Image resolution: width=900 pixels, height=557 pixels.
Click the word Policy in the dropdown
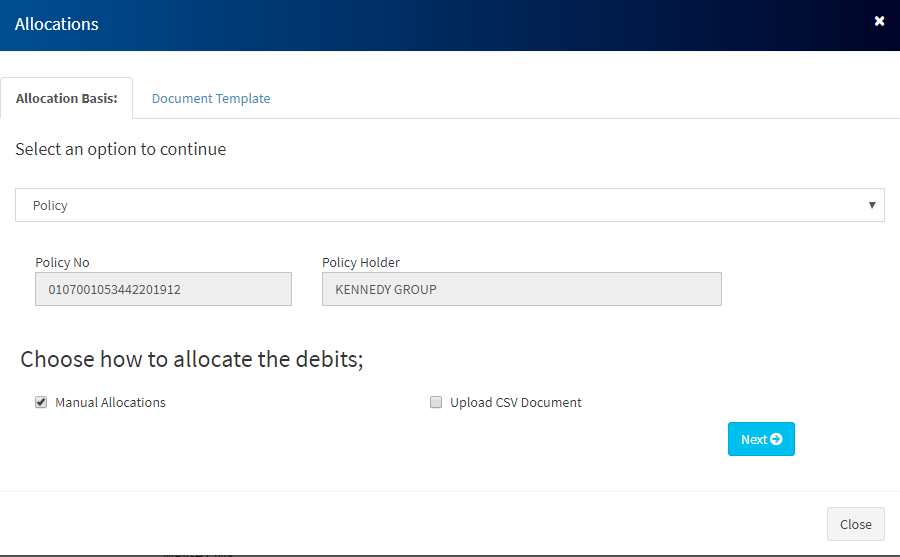pos(50,205)
